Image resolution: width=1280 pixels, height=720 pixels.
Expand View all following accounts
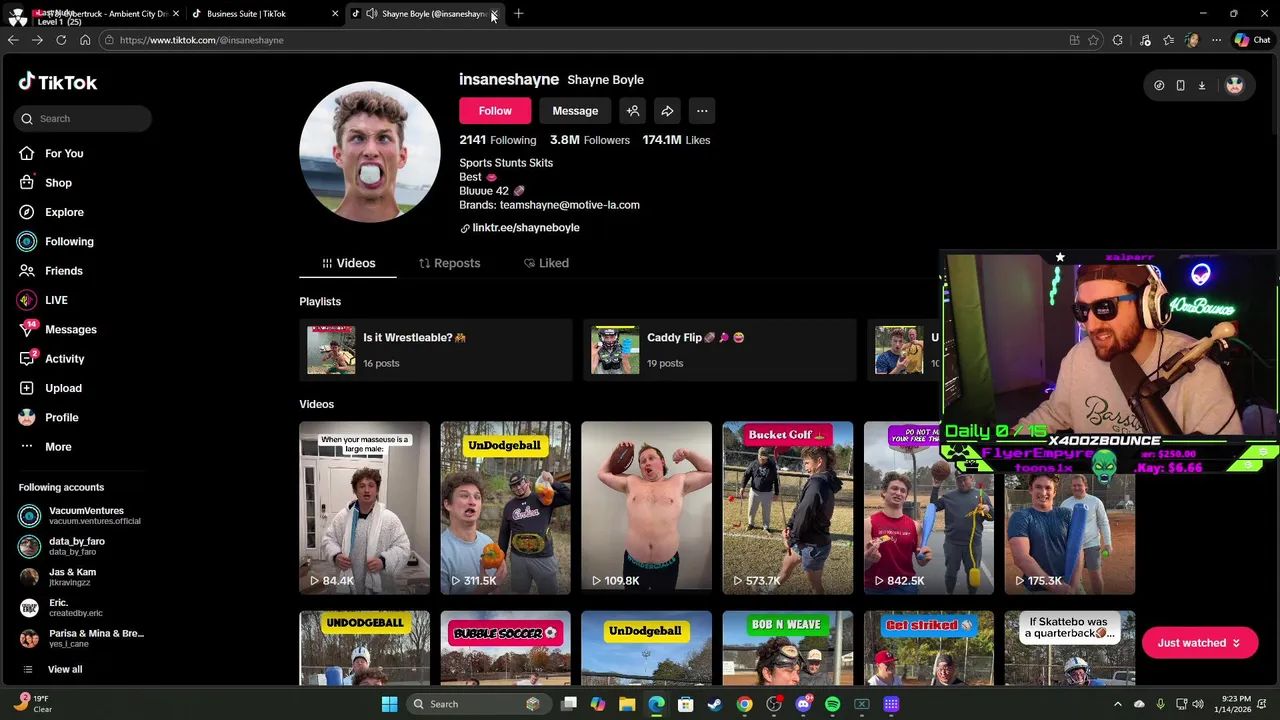click(x=65, y=669)
